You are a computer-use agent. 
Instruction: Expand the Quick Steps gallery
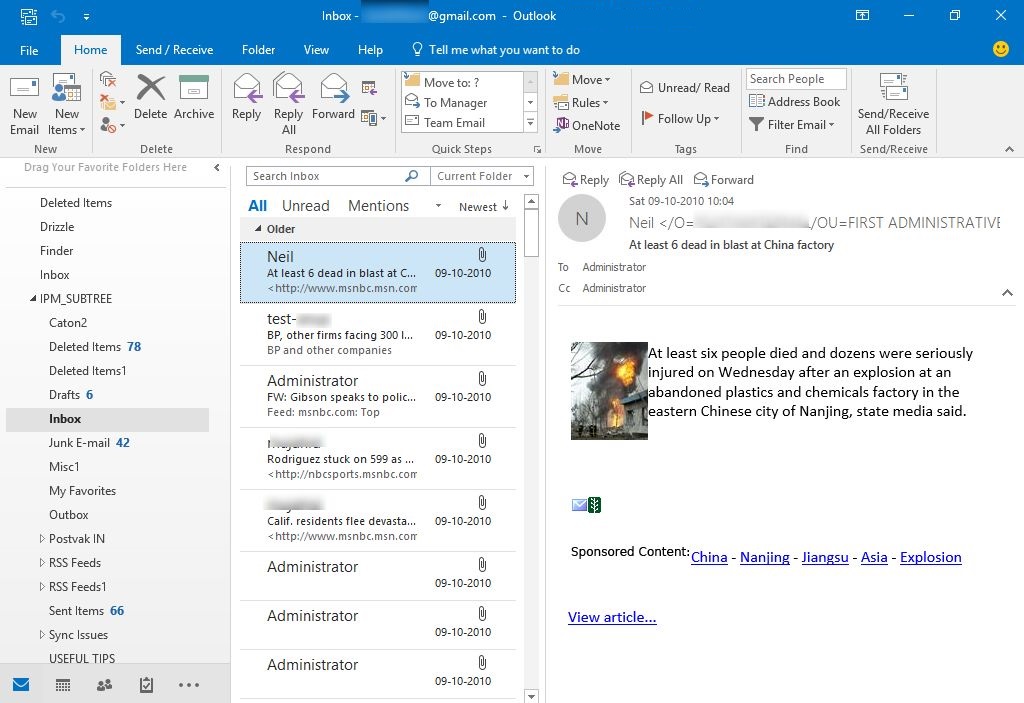click(530, 122)
